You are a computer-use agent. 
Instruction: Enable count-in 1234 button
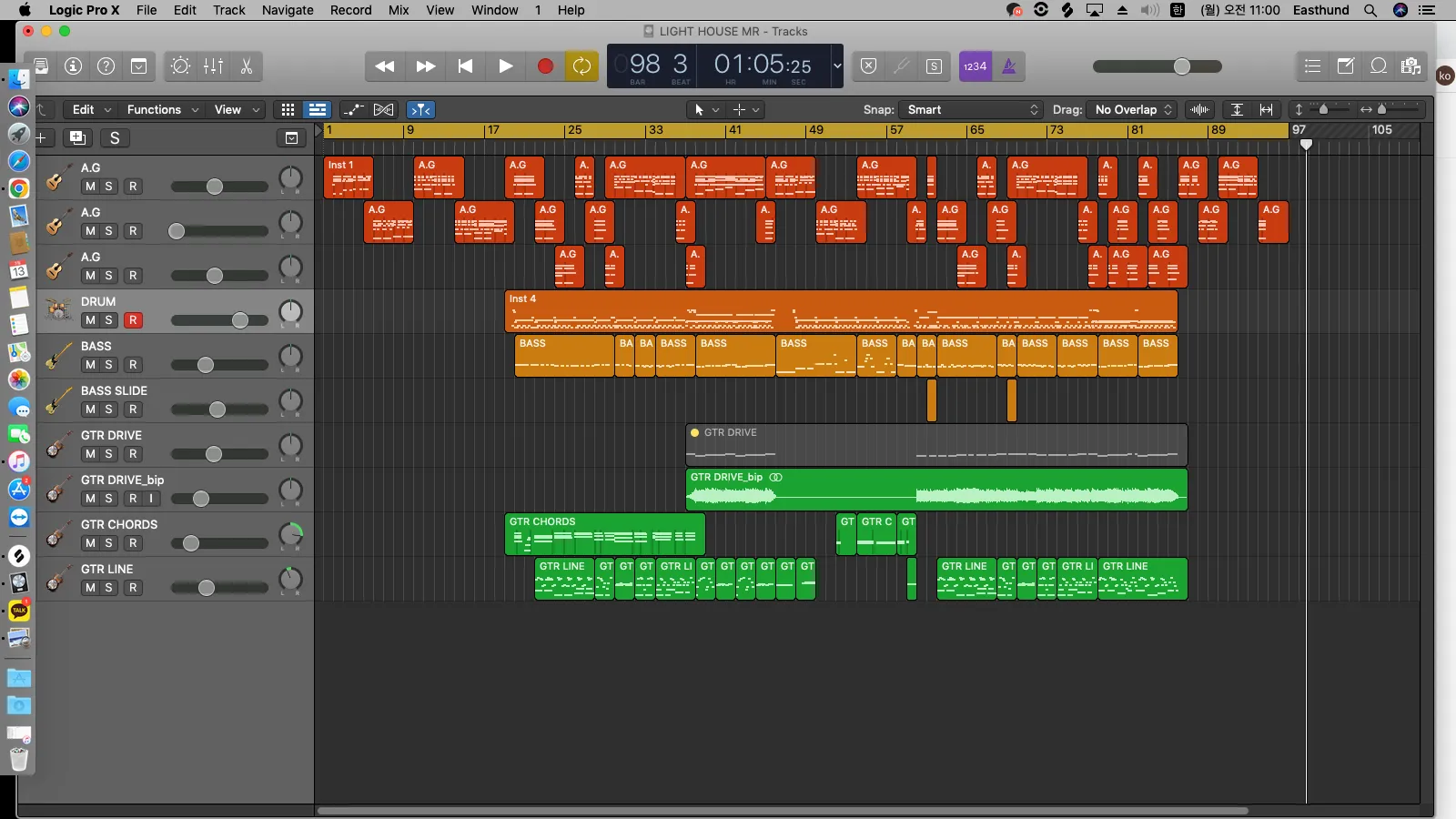[x=975, y=66]
